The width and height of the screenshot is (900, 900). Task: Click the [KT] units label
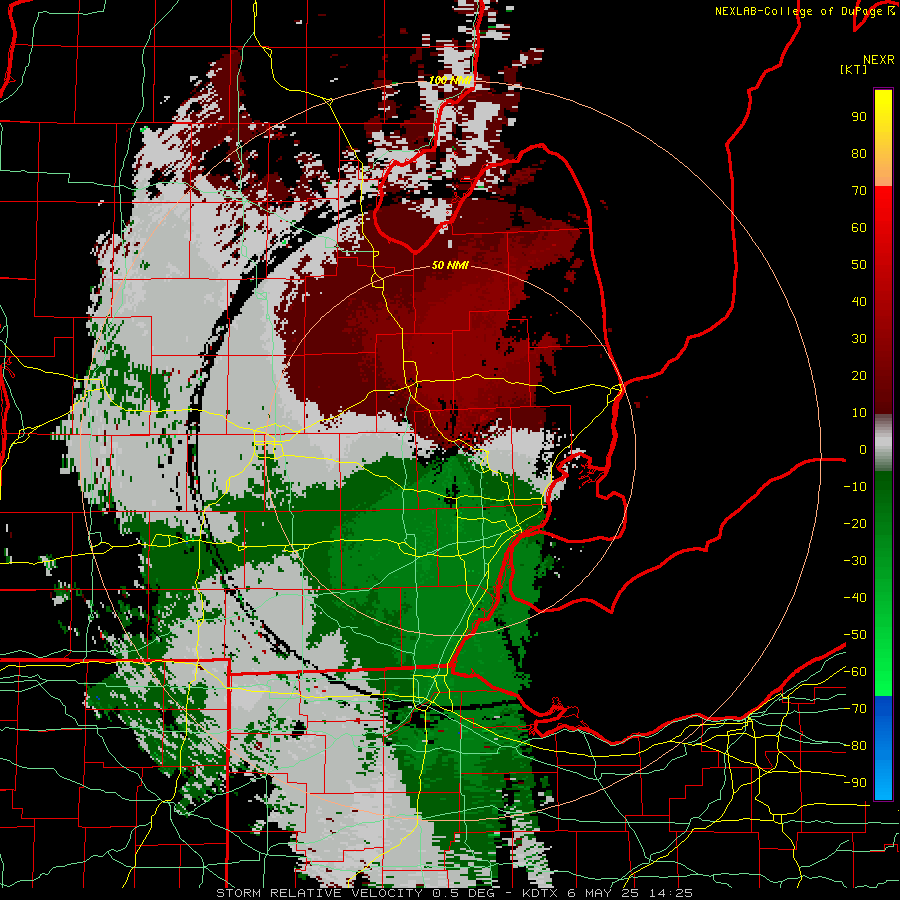[x=854, y=69]
